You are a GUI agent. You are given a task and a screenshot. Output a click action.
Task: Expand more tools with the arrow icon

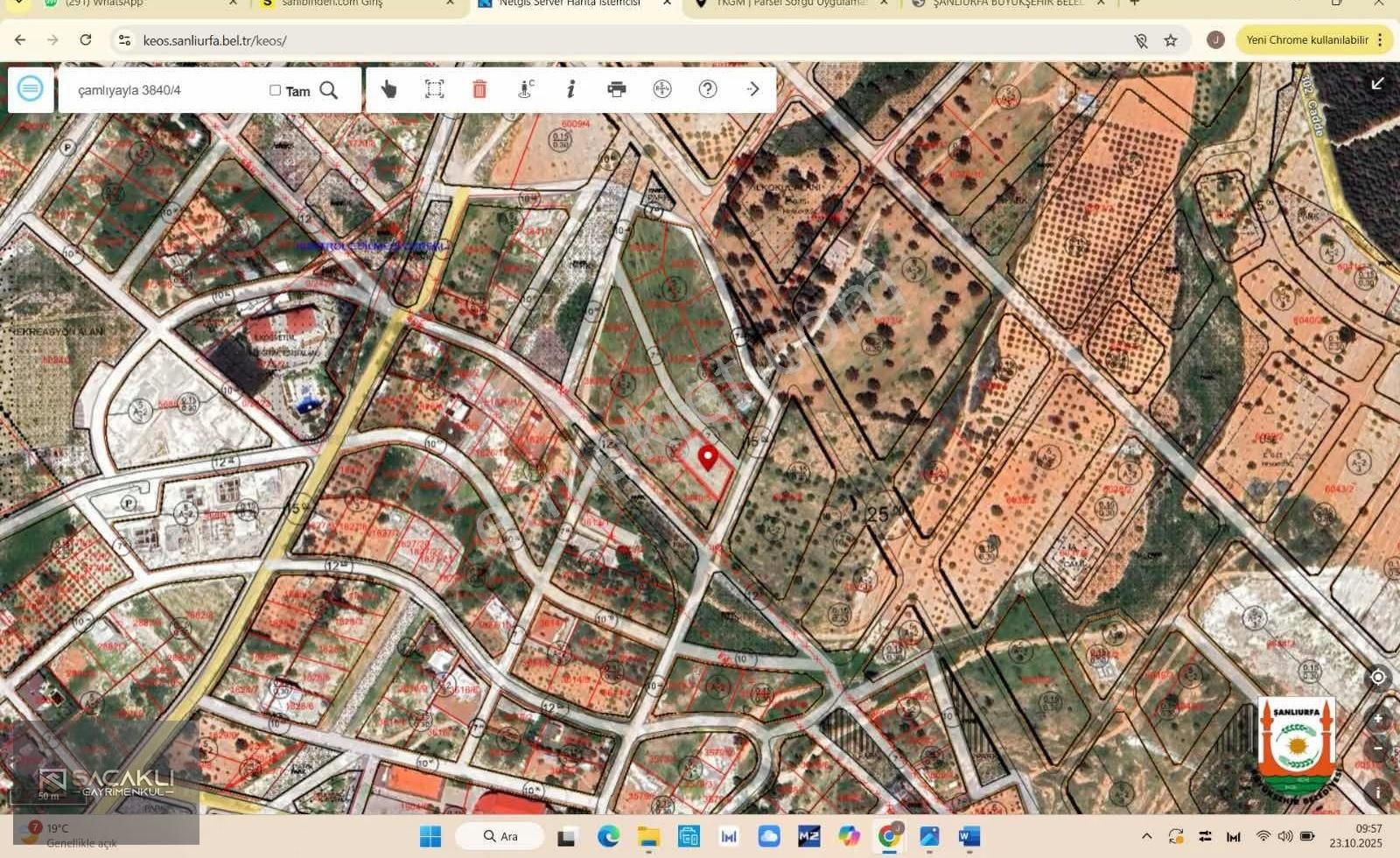point(752,88)
